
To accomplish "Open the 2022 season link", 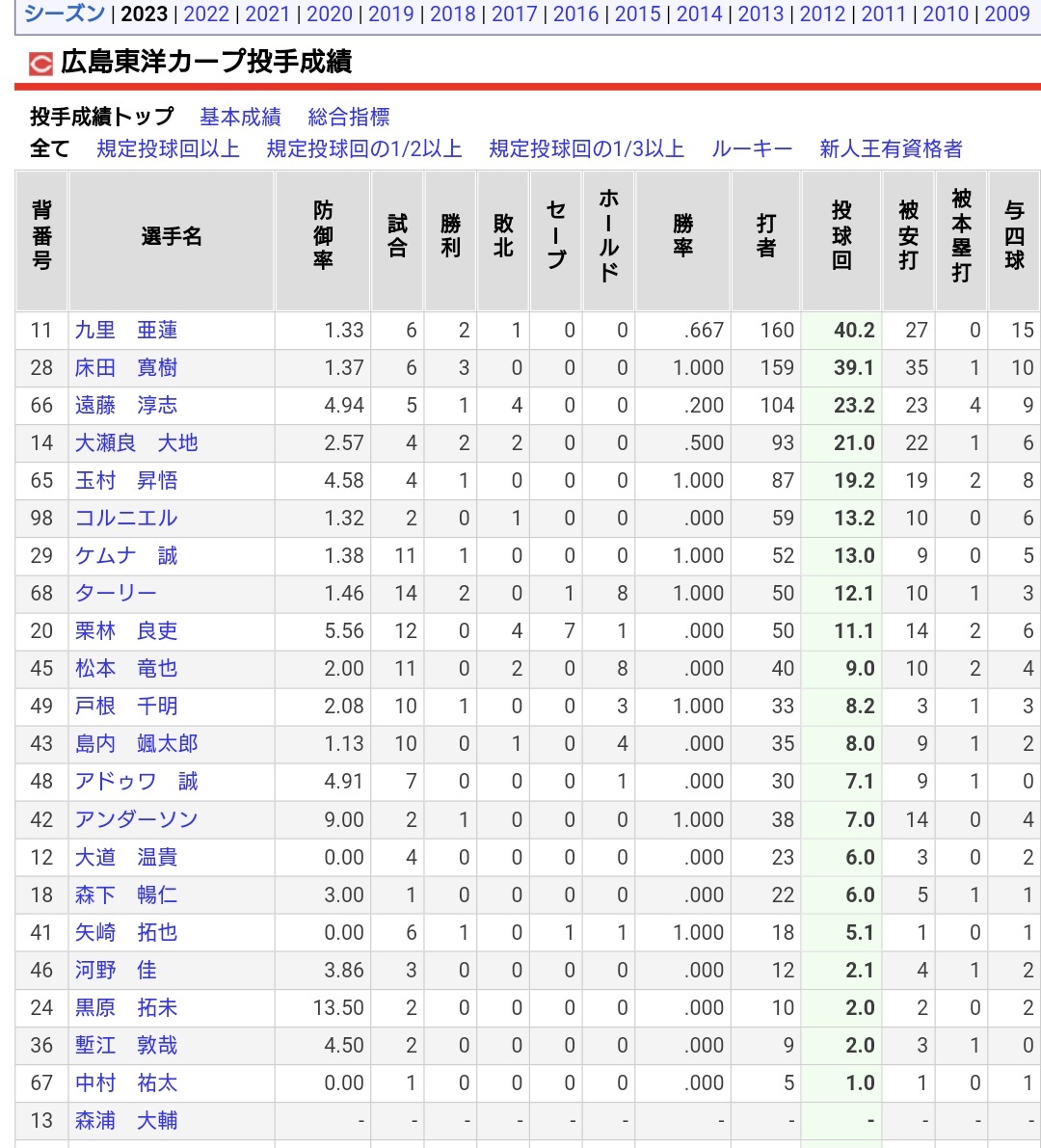I will coord(205,13).
